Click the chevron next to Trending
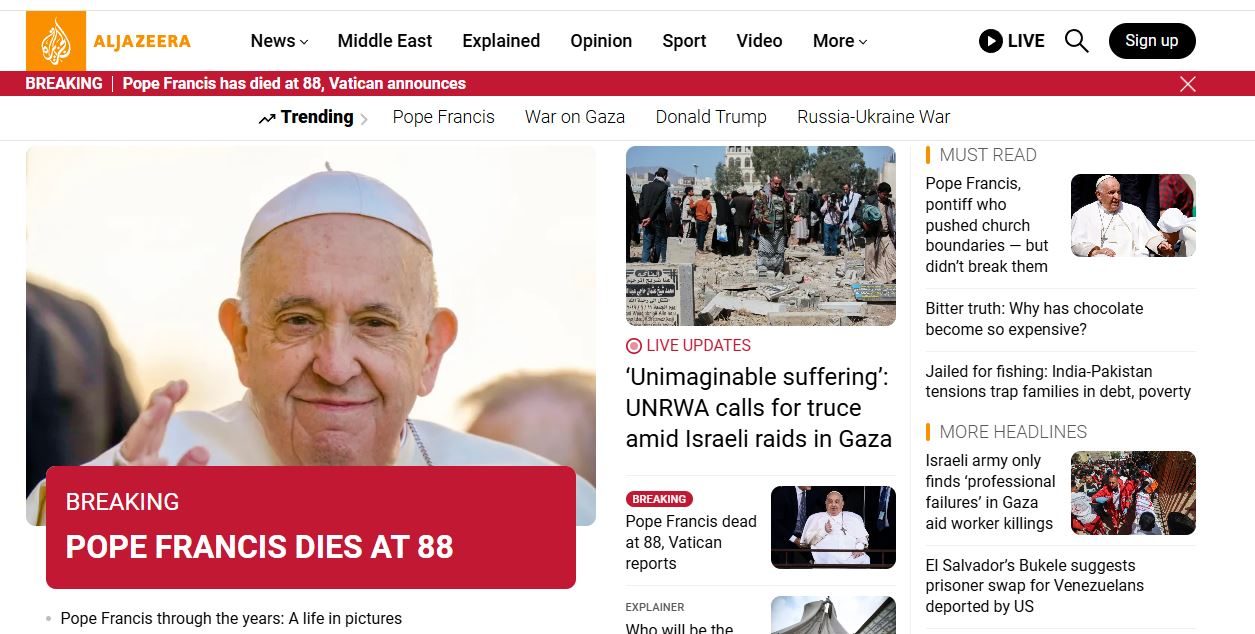1255x634 pixels. (364, 119)
